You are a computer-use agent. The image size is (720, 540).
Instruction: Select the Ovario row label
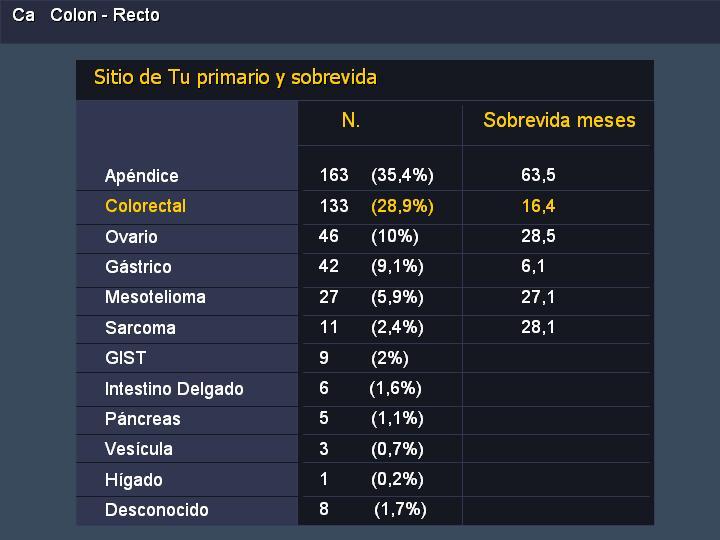point(131,237)
